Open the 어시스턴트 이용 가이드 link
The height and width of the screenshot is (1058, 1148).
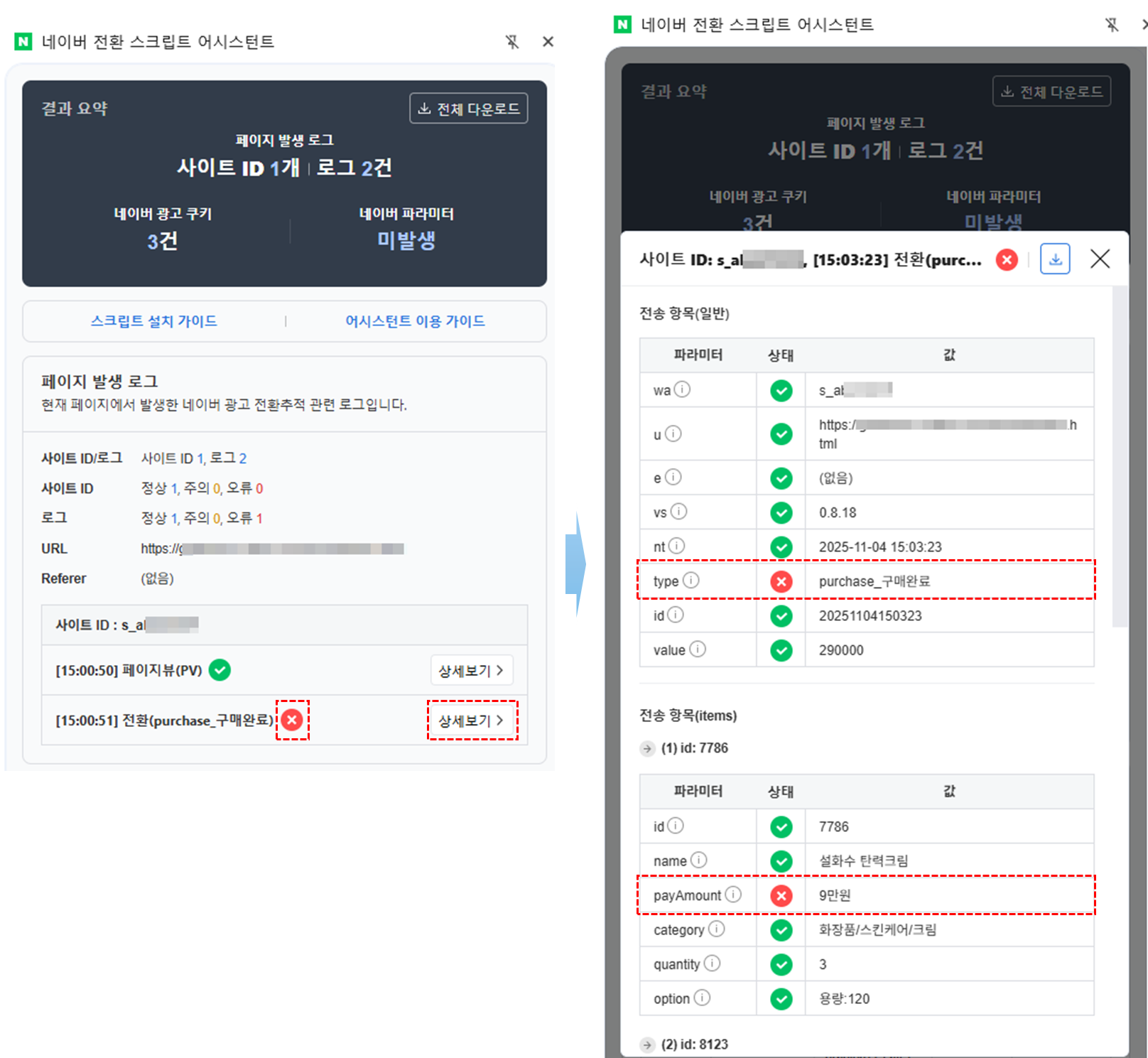tap(415, 321)
